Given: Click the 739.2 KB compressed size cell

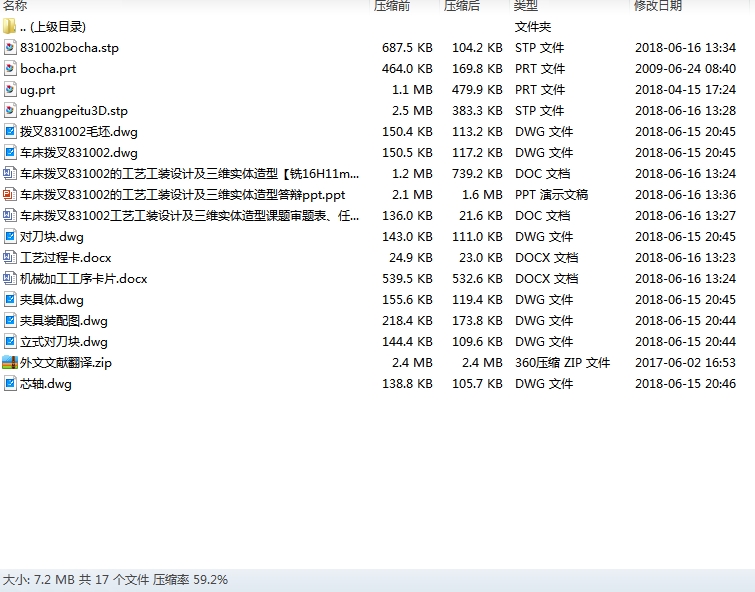Looking at the screenshot, I should 477,173.
